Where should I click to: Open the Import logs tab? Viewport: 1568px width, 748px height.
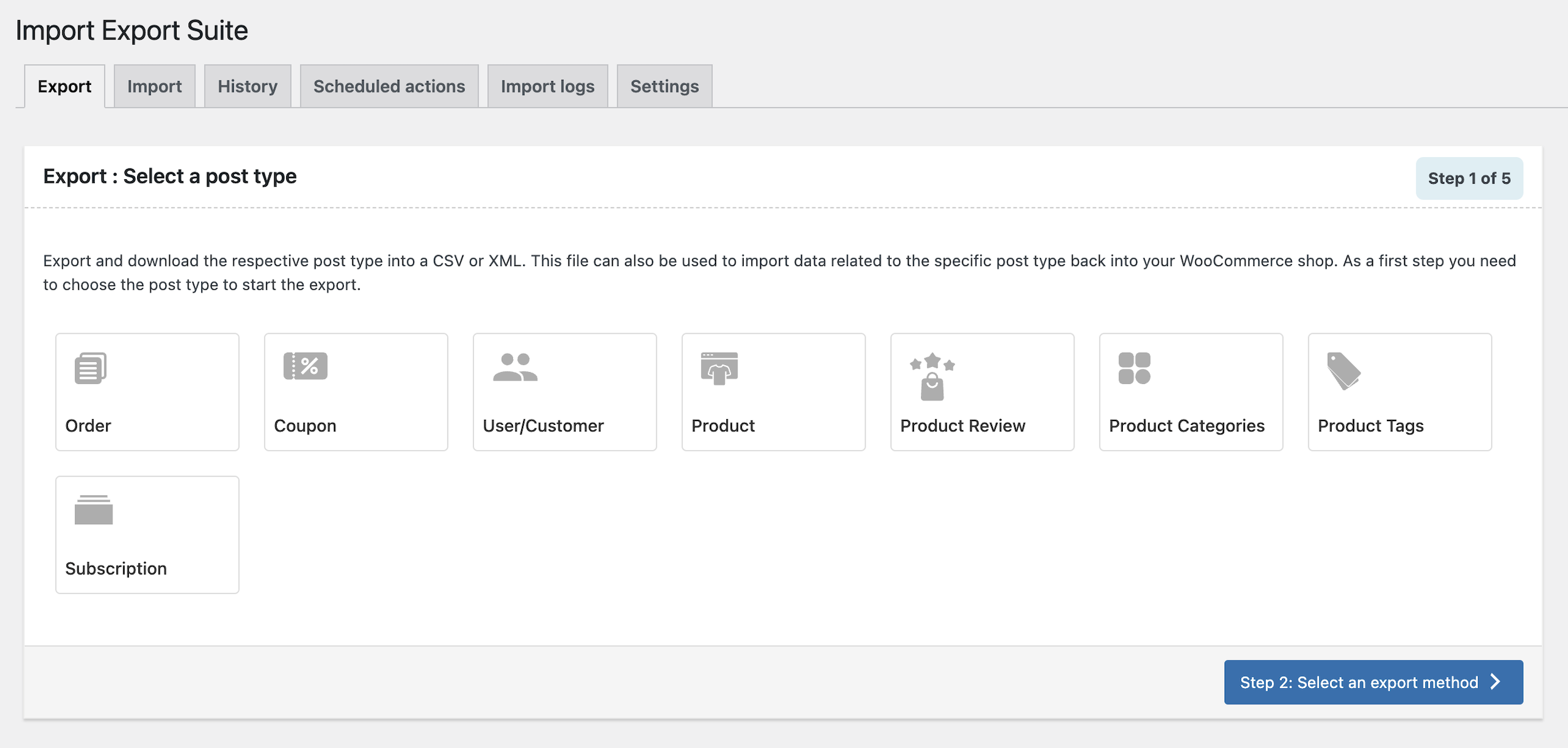point(547,86)
